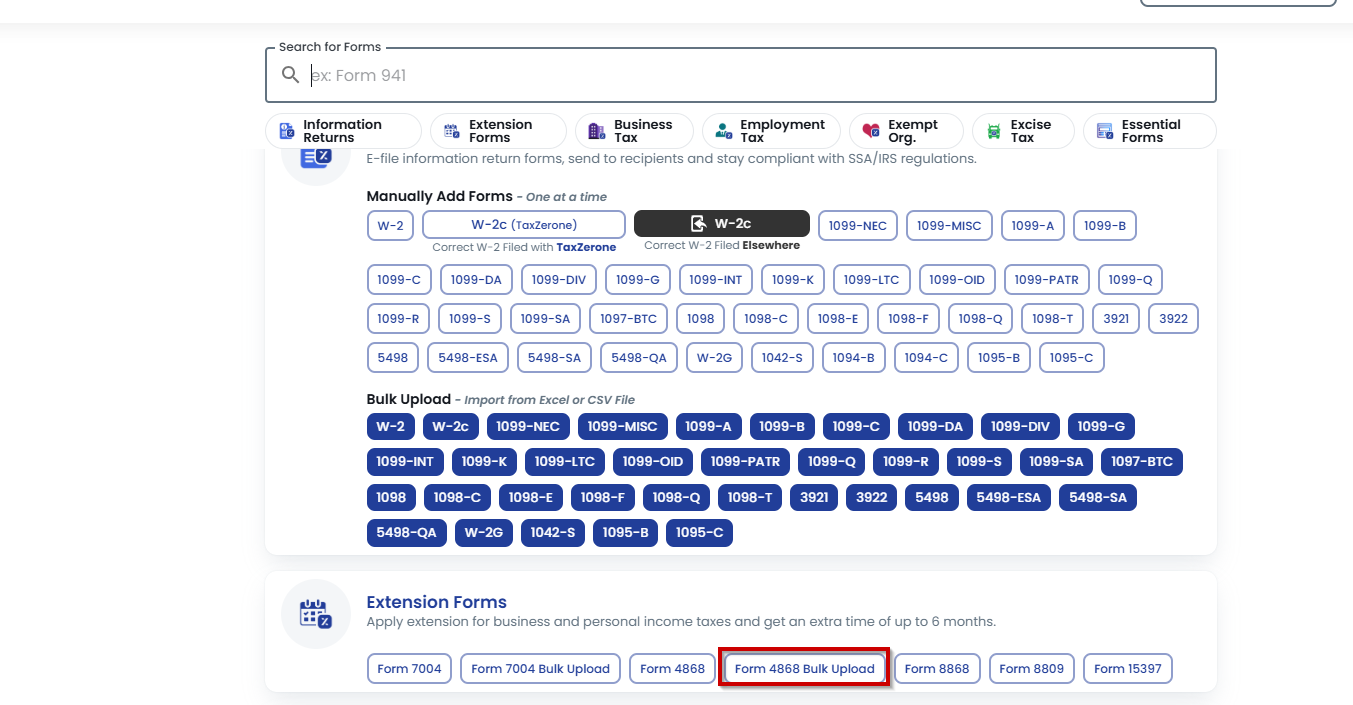Choose 1099-SA Bulk Upload (filled button)
The height and width of the screenshot is (705, 1353).
1057,461
